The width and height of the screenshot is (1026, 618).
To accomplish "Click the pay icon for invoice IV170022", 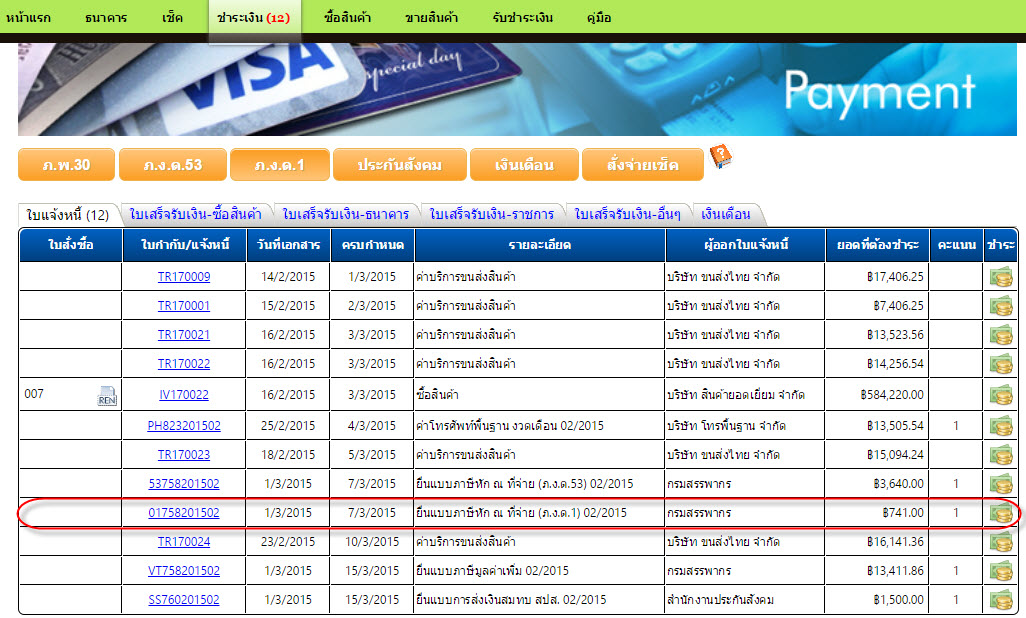I will pos(1001,395).
